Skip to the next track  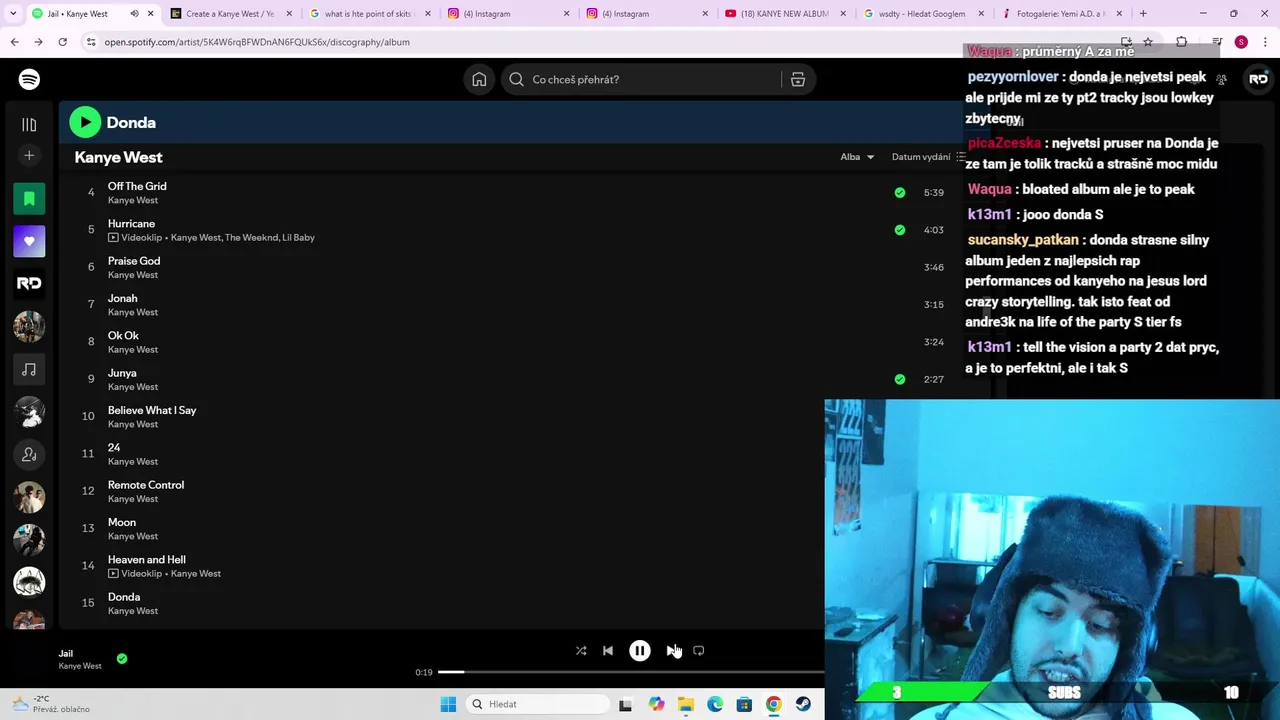pos(672,651)
